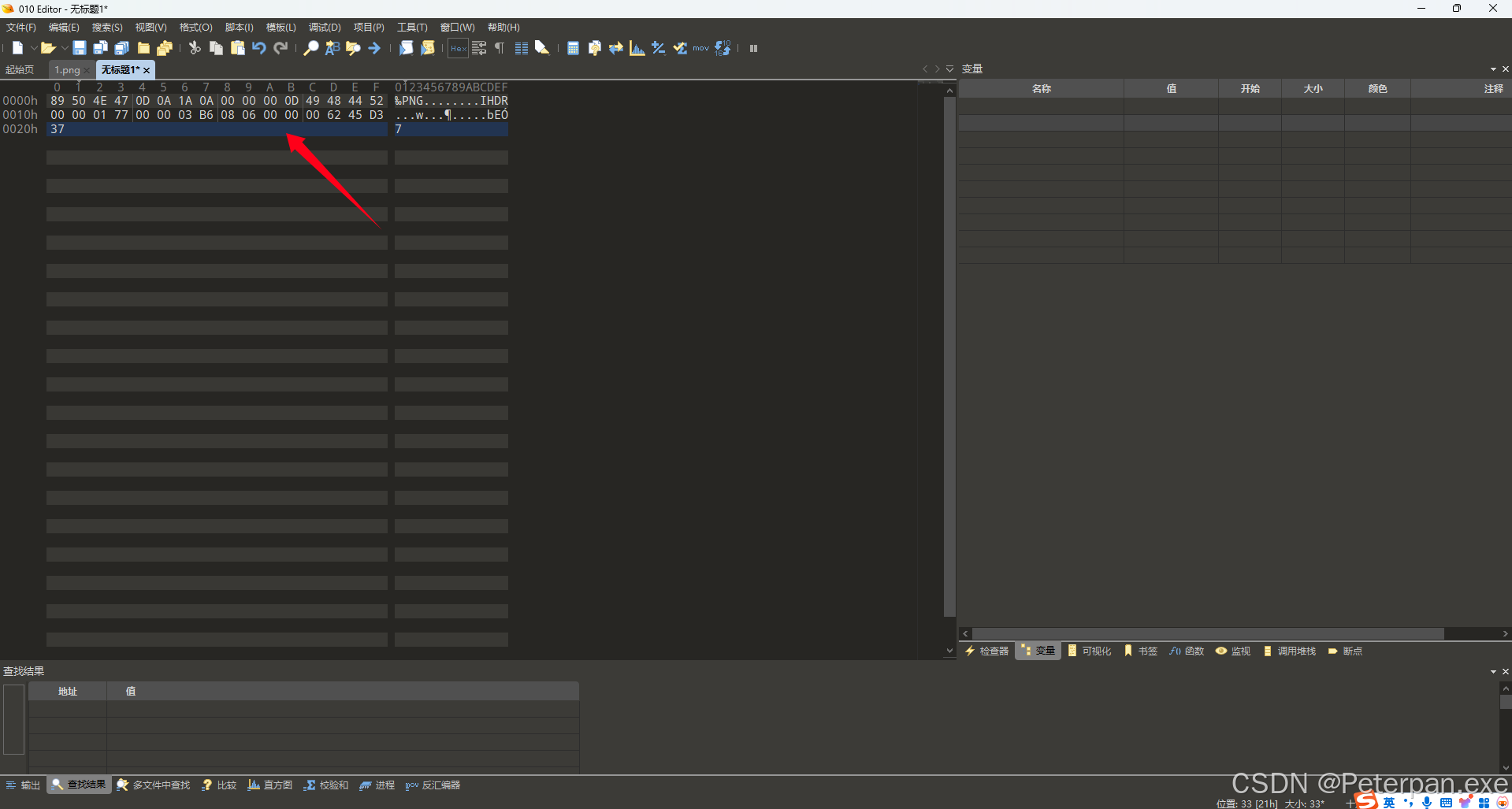The image size is (1512, 809).
Task: Switch to the 起始页 tab
Action: pyautogui.click(x=20, y=70)
